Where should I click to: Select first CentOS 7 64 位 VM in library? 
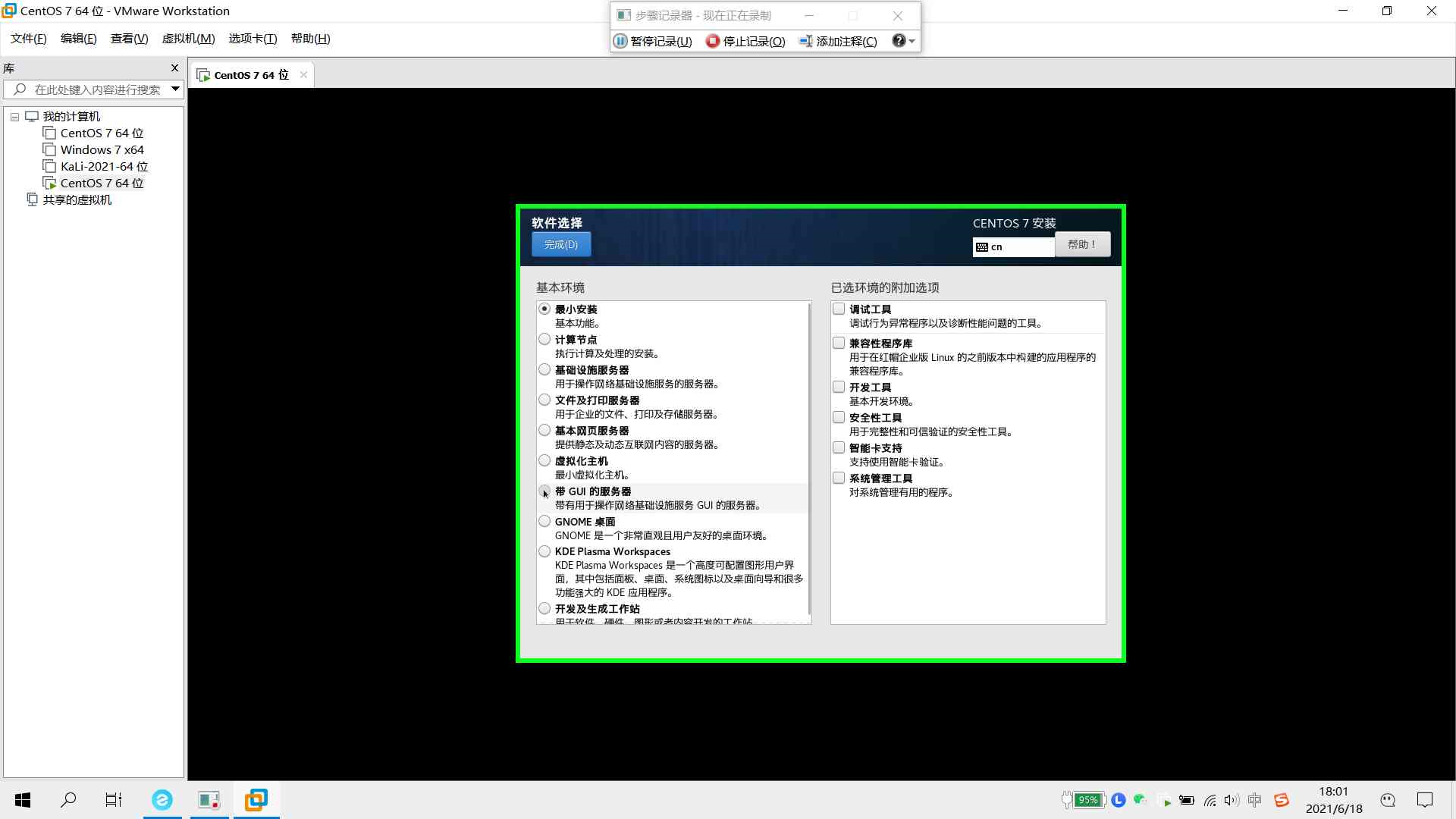click(93, 133)
